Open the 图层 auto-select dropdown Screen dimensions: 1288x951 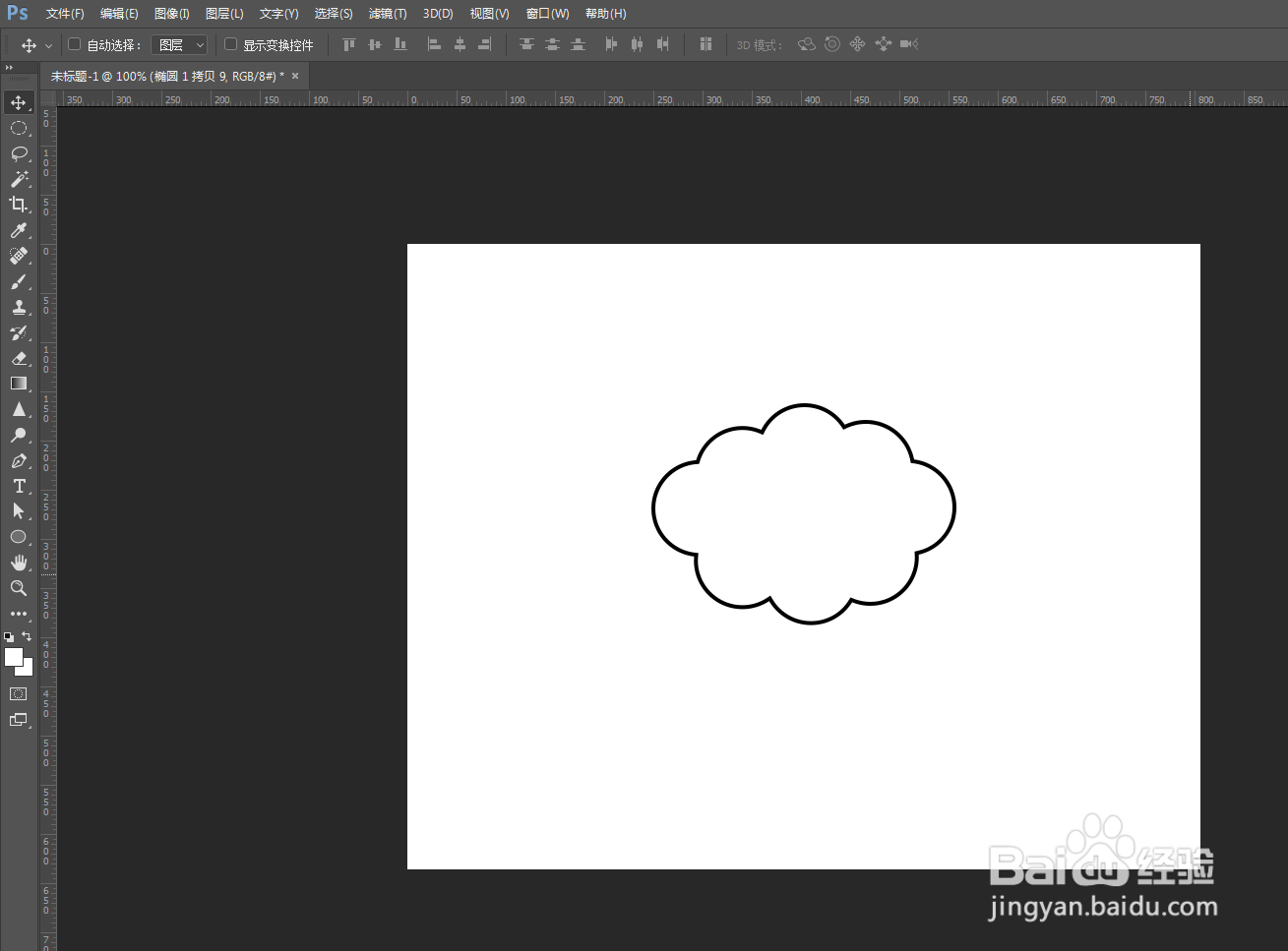tap(179, 44)
